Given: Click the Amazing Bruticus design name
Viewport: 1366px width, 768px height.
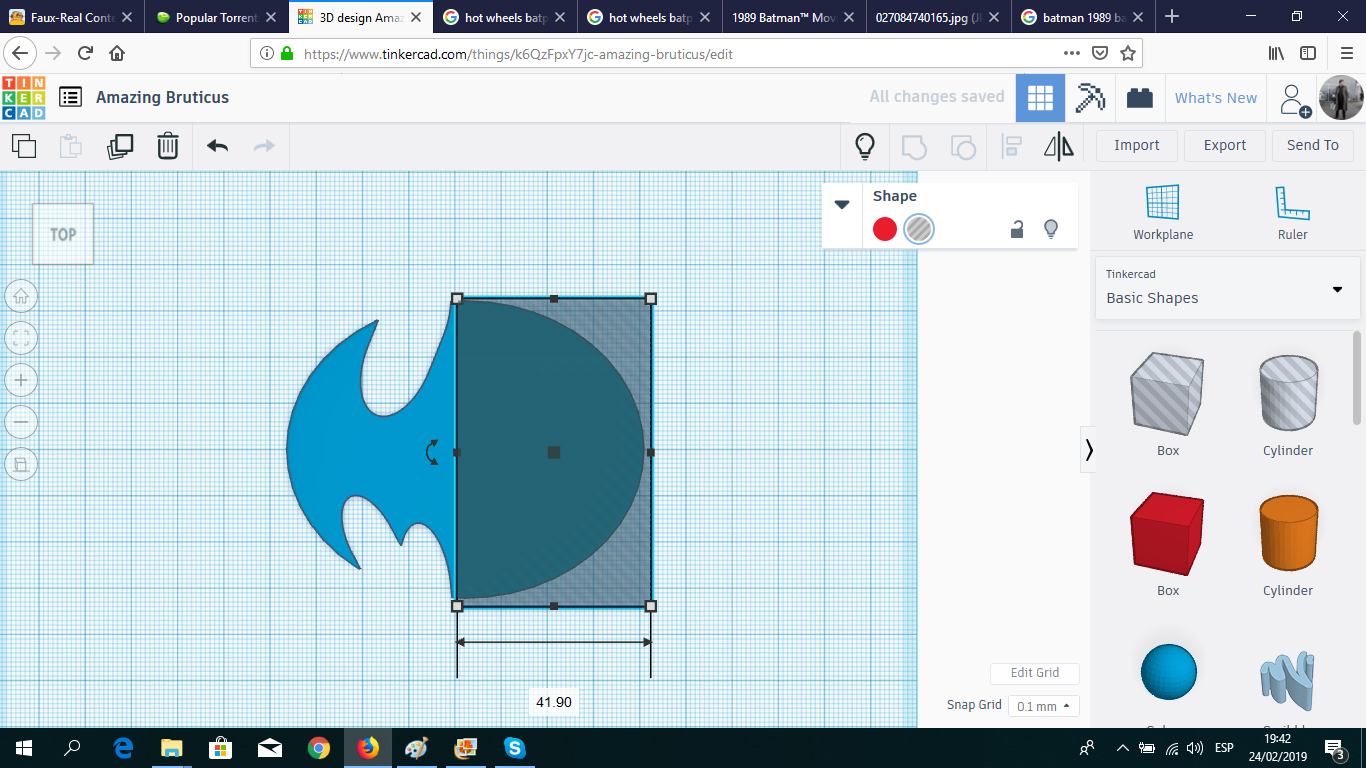Looking at the screenshot, I should pos(163,97).
